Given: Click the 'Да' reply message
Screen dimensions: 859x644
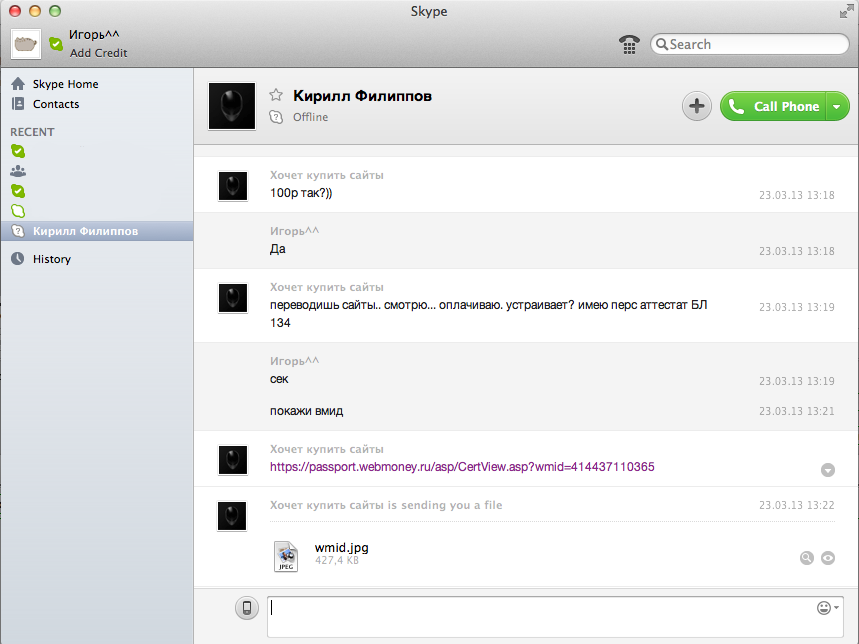Looking at the screenshot, I should click(x=278, y=249).
